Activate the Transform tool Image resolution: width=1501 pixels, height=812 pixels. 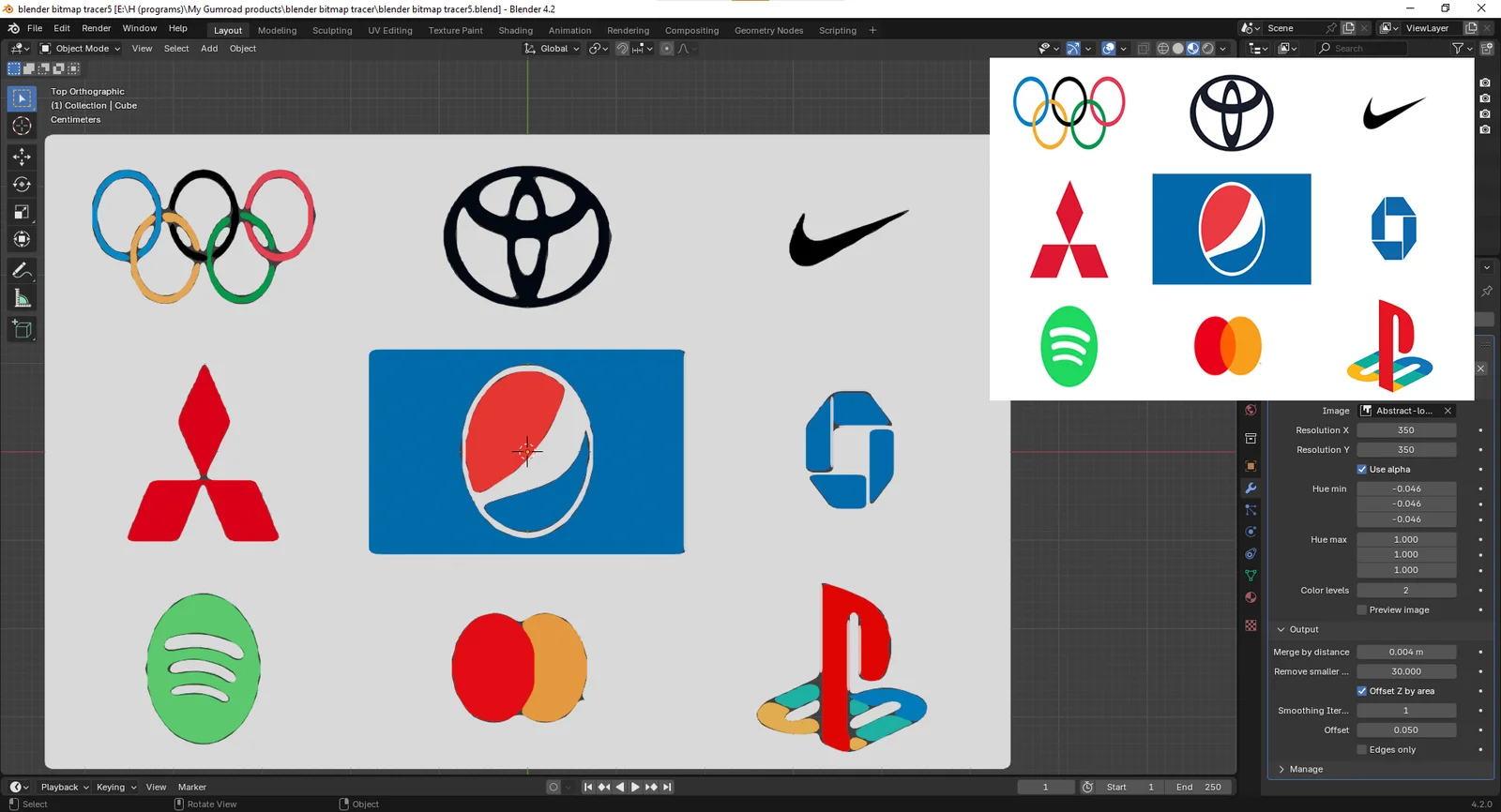tap(22, 239)
